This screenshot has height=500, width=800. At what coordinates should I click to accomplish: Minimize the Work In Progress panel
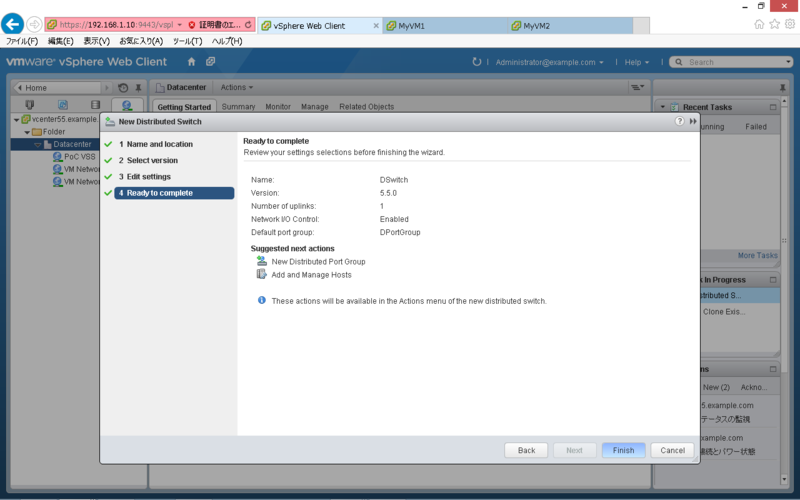(x=773, y=280)
